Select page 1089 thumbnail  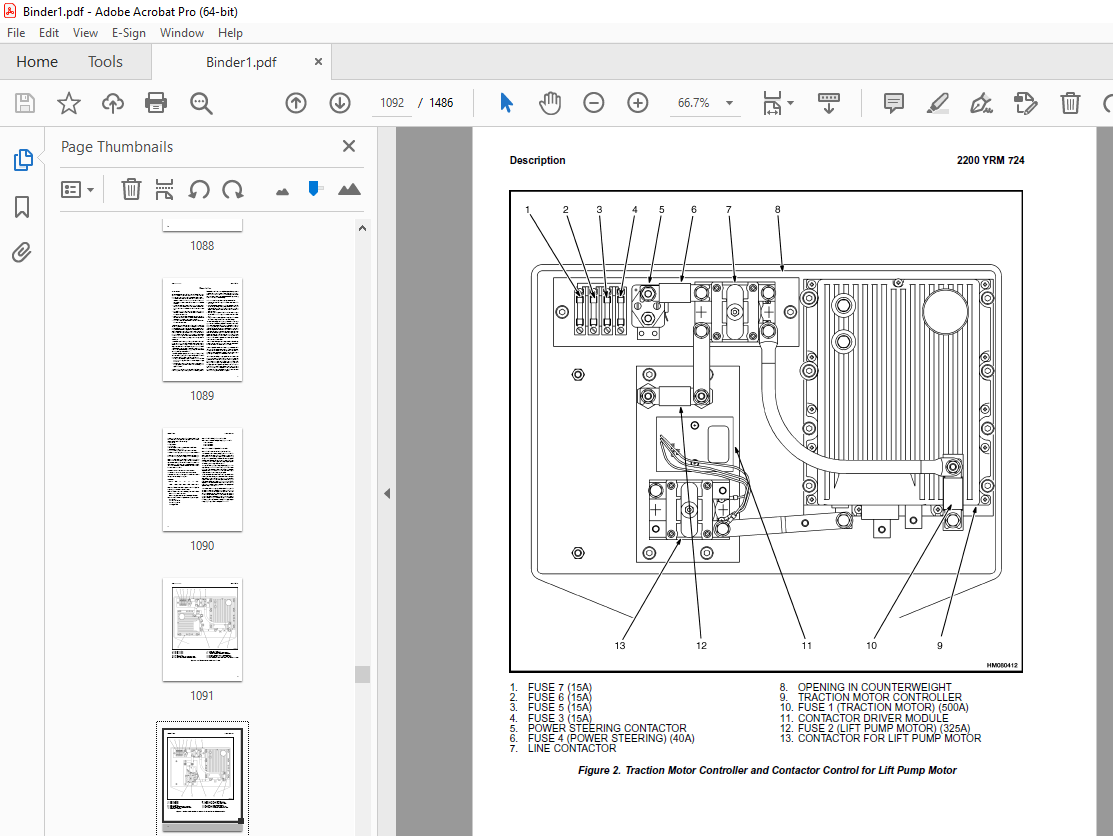click(202, 330)
